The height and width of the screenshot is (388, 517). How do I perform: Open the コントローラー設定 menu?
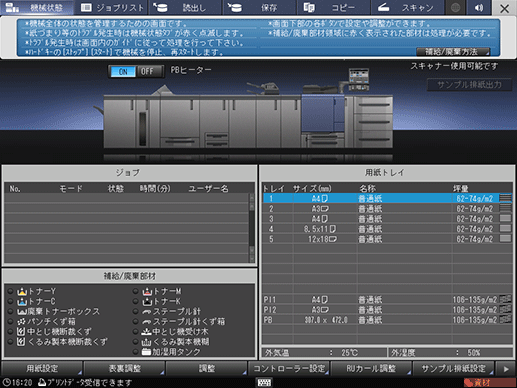pyautogui.click(x=289, y=368)
